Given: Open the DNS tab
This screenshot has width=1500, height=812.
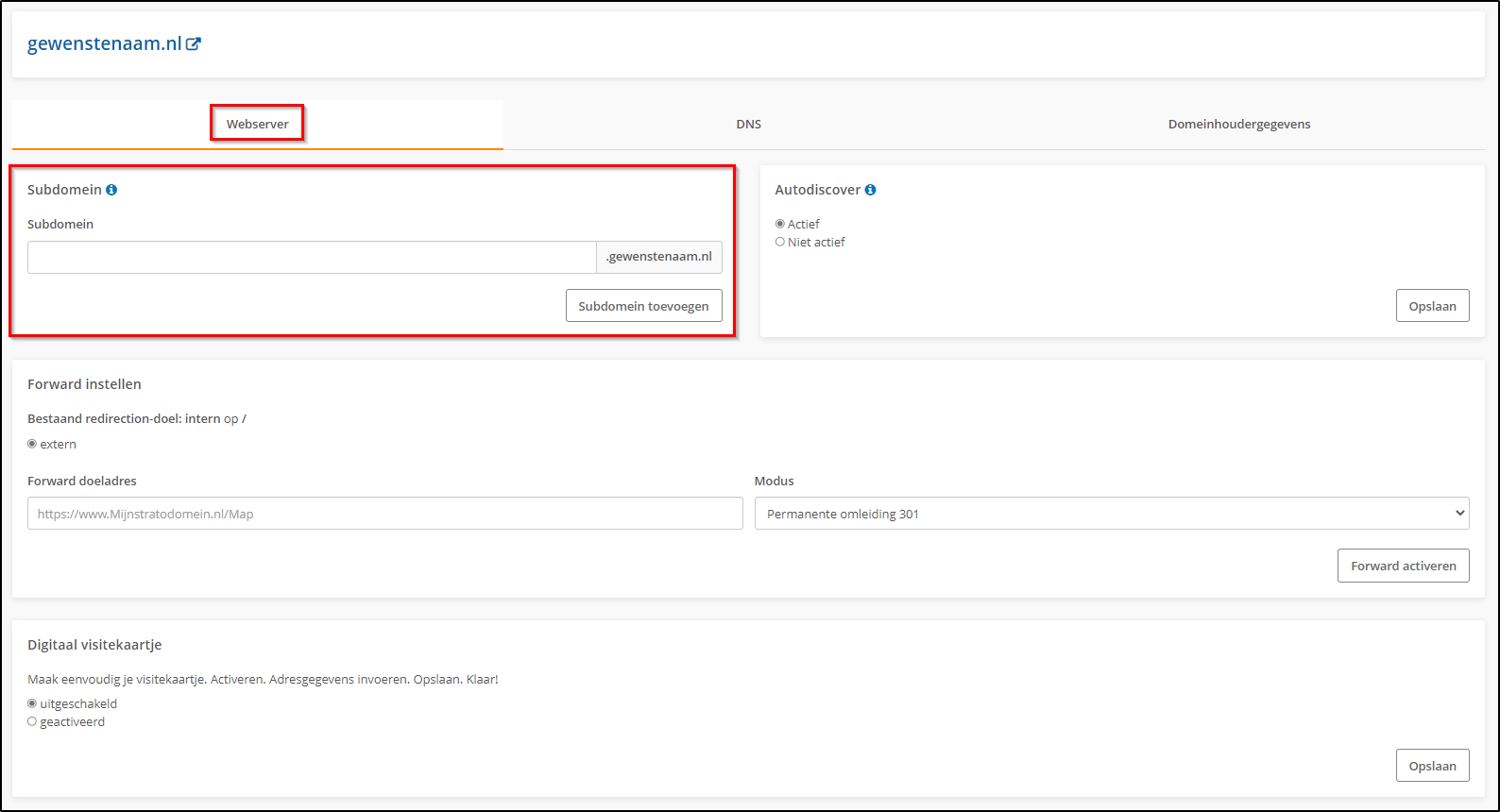Looking at the screenshot, I should [748, 124].
